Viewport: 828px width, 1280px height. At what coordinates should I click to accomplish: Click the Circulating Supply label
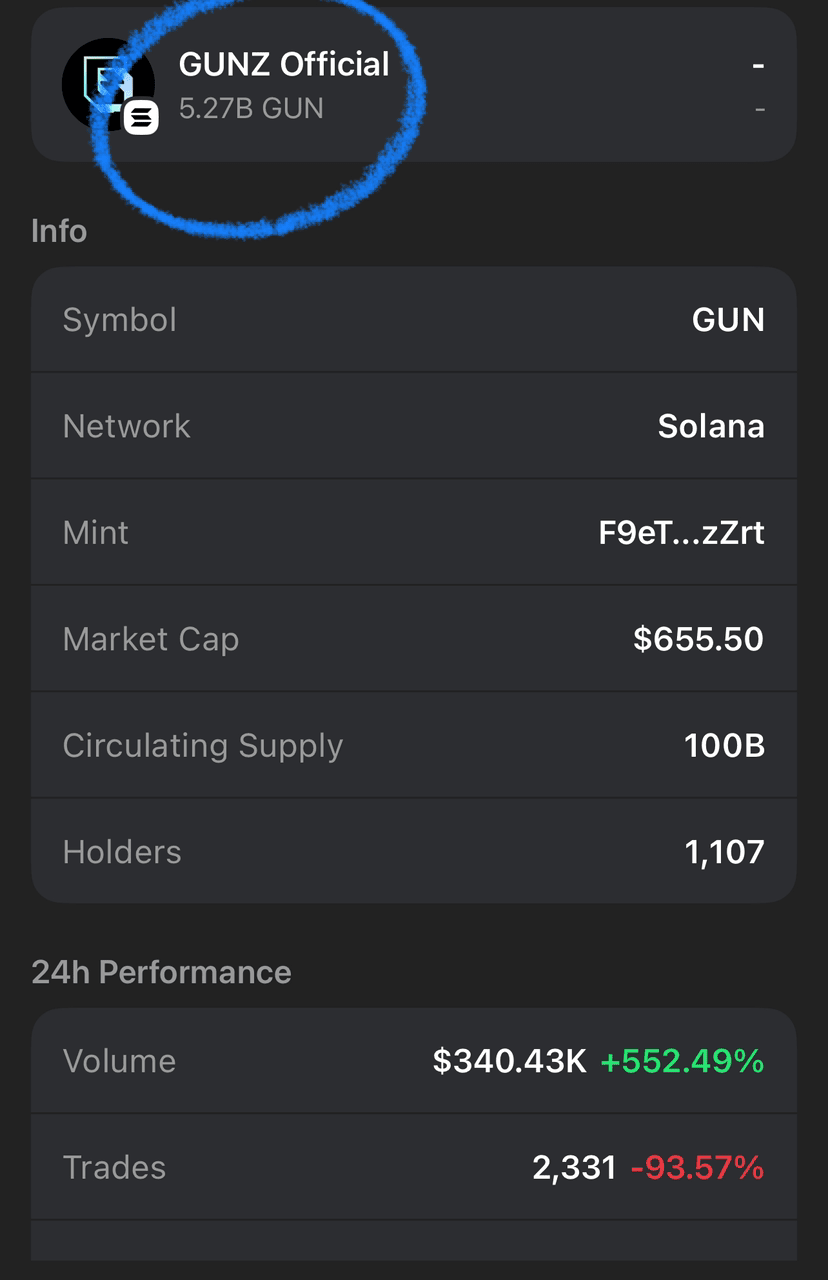203,745
